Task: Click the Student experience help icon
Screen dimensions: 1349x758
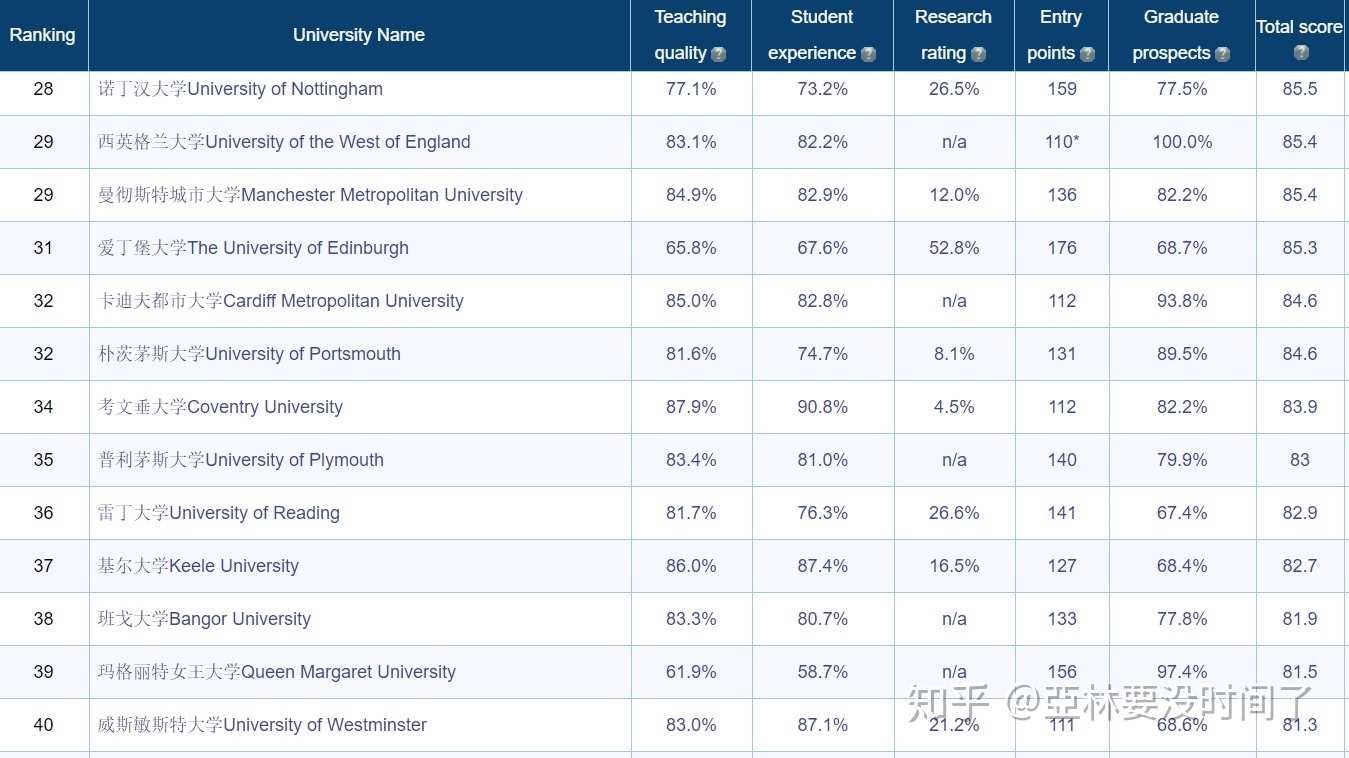Action: (x=868, y=54)
